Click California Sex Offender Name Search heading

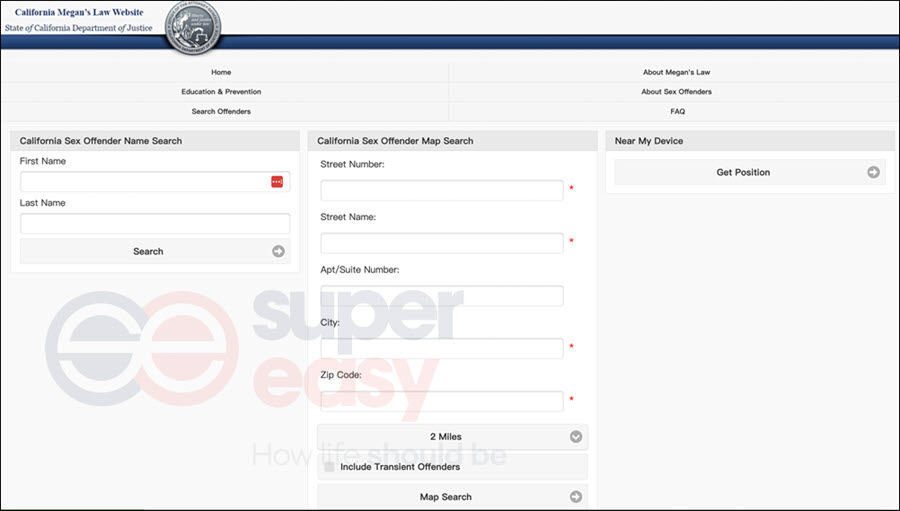tap(100, 141)
